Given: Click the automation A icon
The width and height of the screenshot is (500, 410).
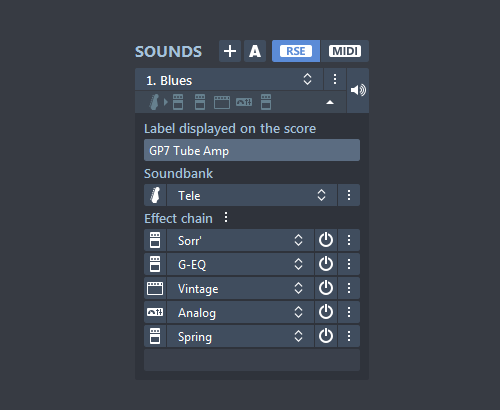Looking at the screenshot, I should coord(255,51).
